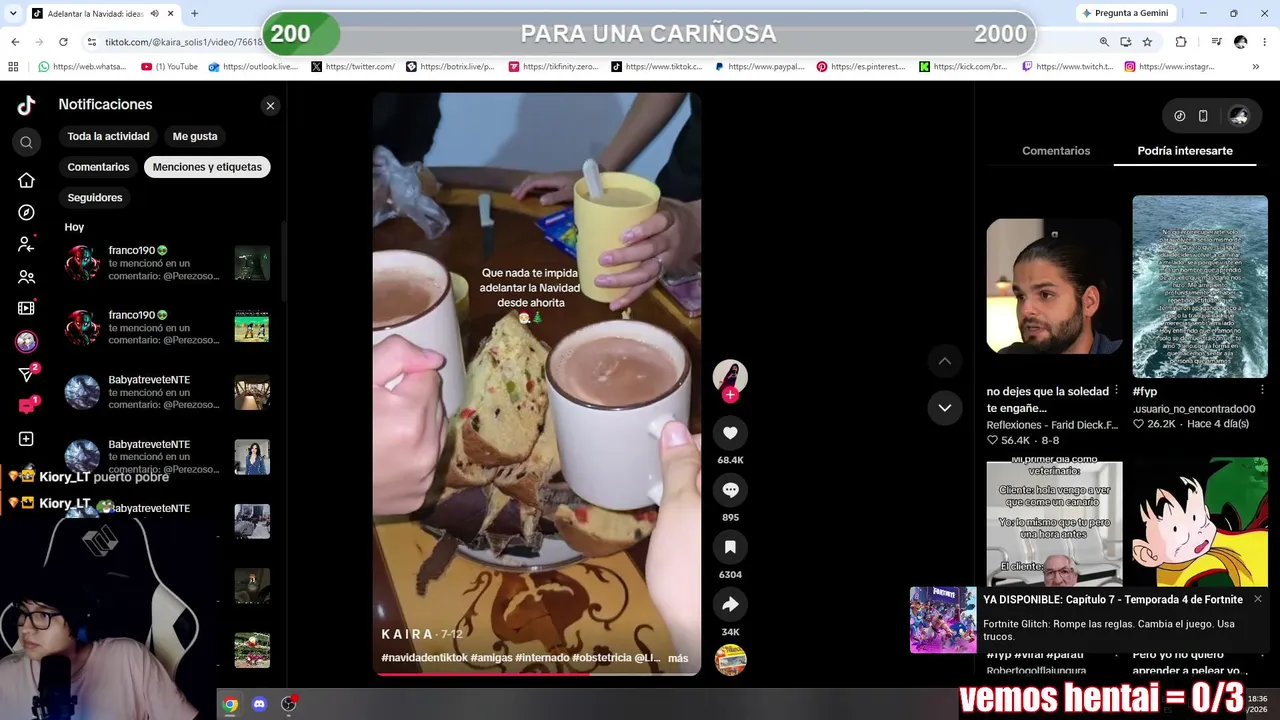This screenshot has width=1280, height=720.
Task: Open the Following icon in the sidebar
Action: pos(26,244)
